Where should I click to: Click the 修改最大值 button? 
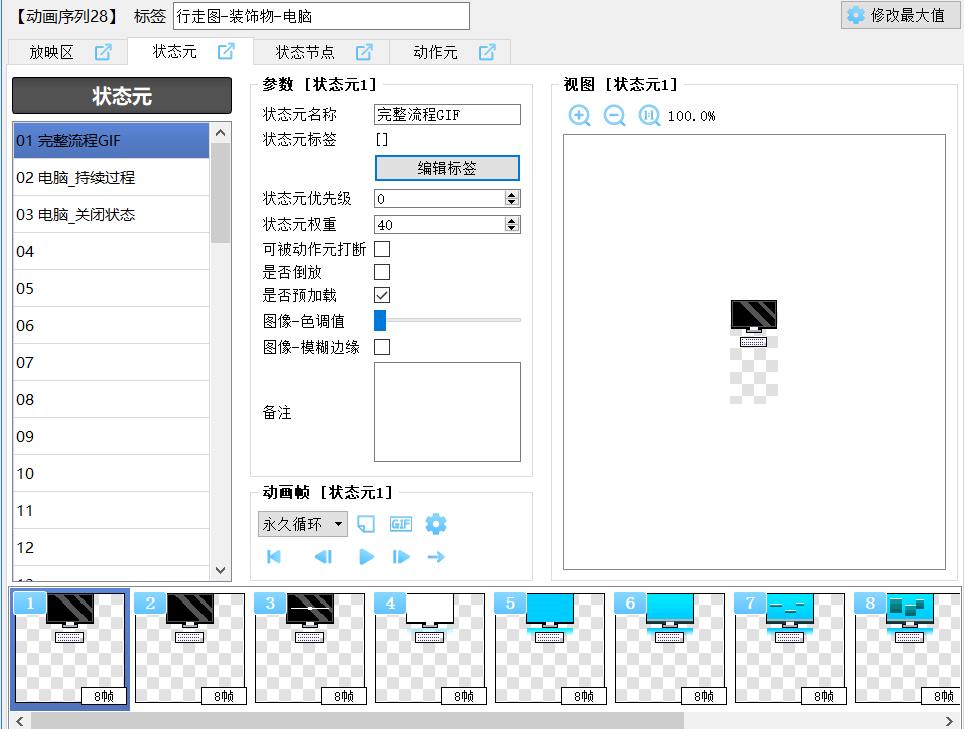coord(896,15)
